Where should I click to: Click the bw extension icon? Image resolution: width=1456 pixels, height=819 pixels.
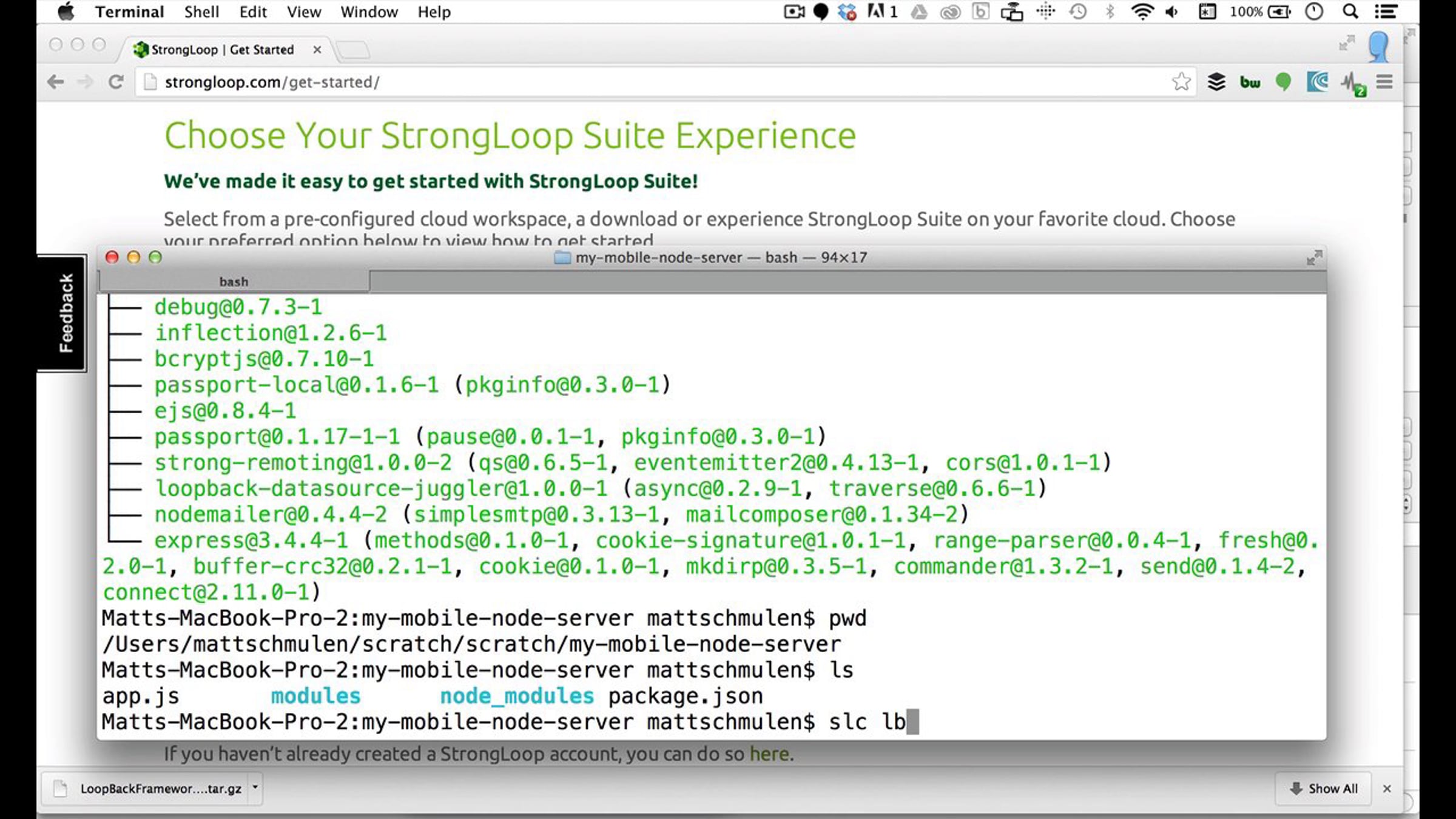(x=1250, y=83)
